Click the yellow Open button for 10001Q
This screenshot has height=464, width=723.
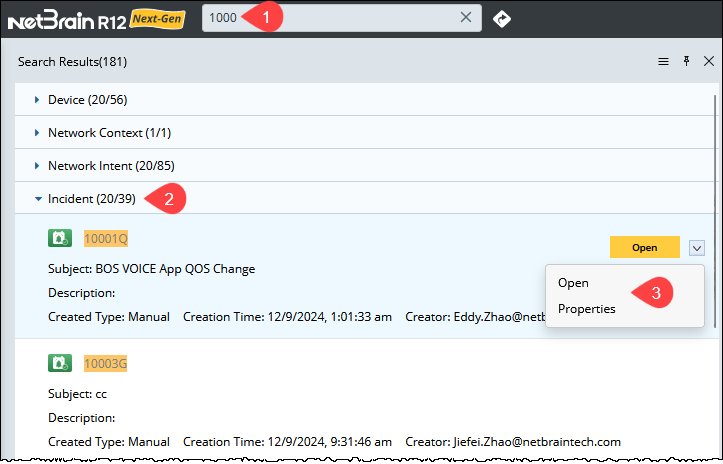(x=645, y=247)
